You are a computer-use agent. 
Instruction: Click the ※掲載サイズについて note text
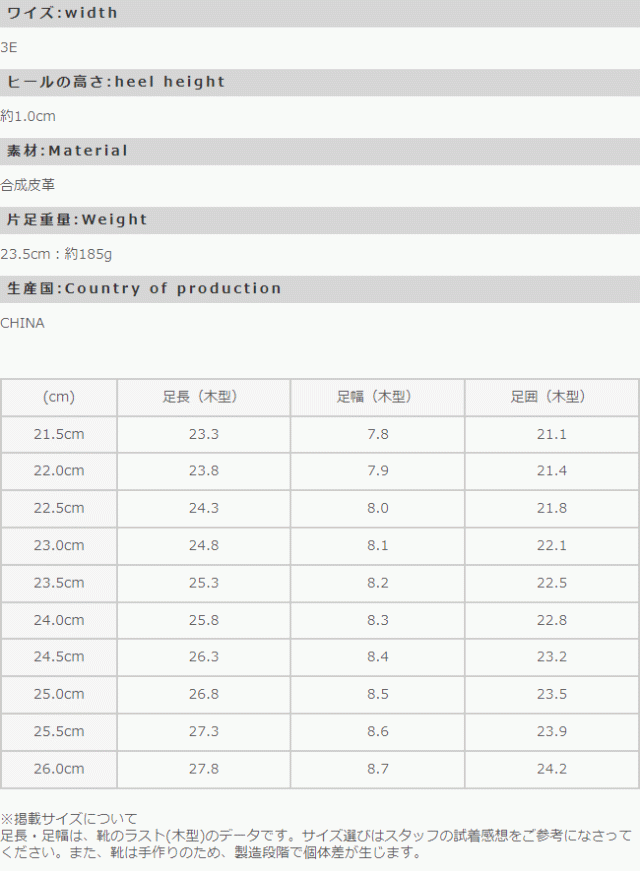point(69,819)
